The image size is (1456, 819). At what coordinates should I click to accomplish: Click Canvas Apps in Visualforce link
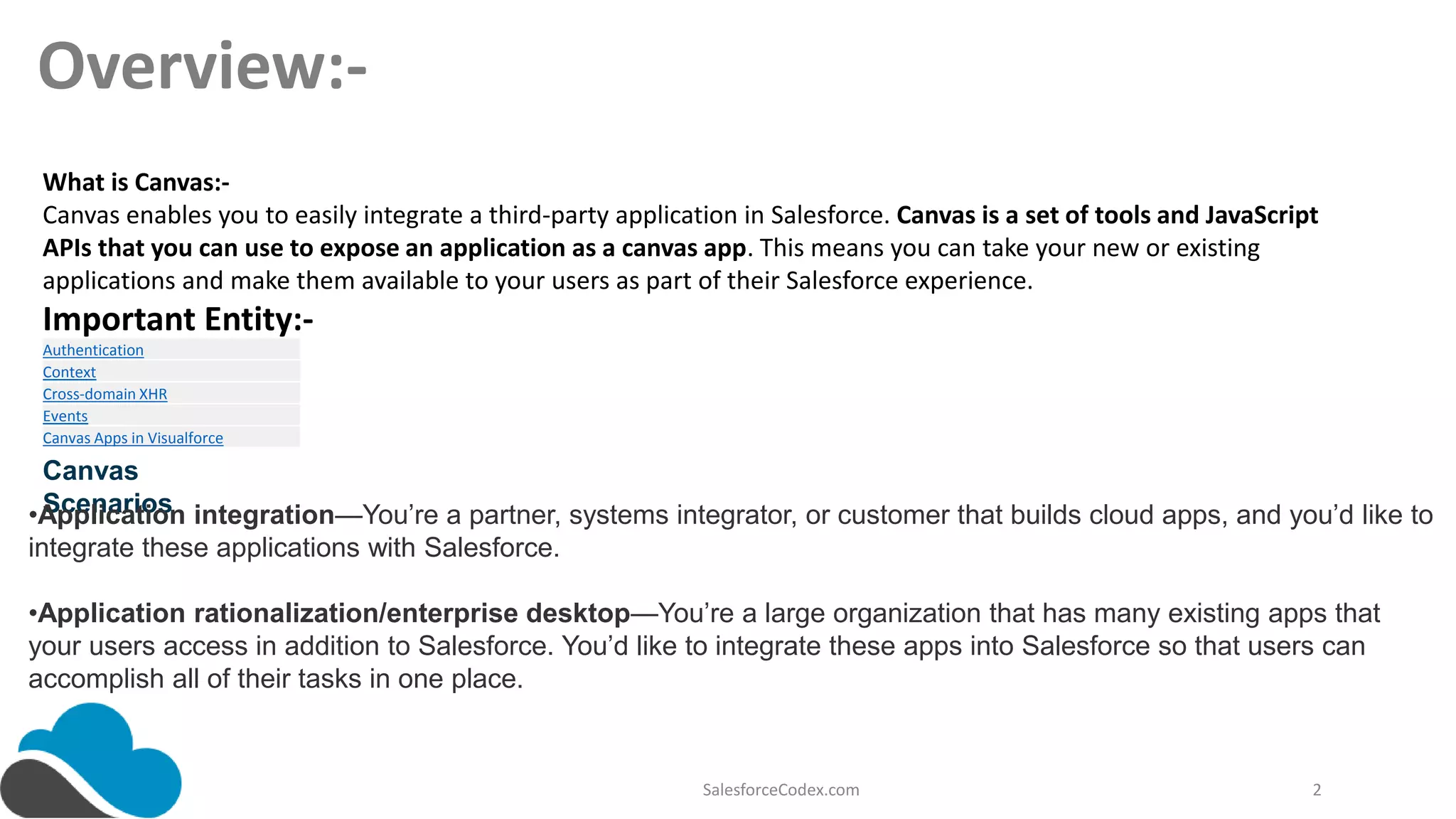click(132, 439)
